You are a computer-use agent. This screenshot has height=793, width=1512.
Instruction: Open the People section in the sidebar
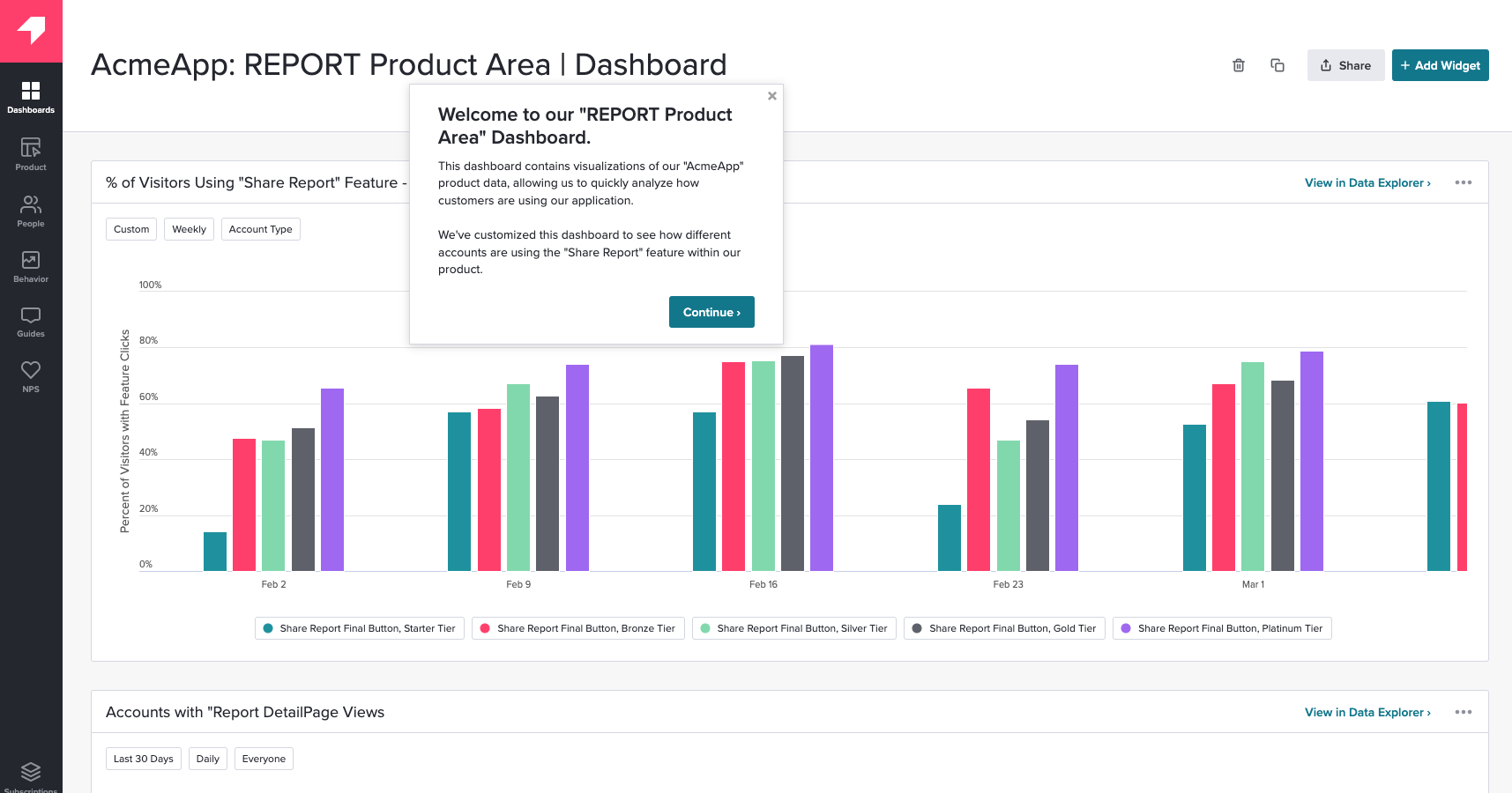point(31,211)
